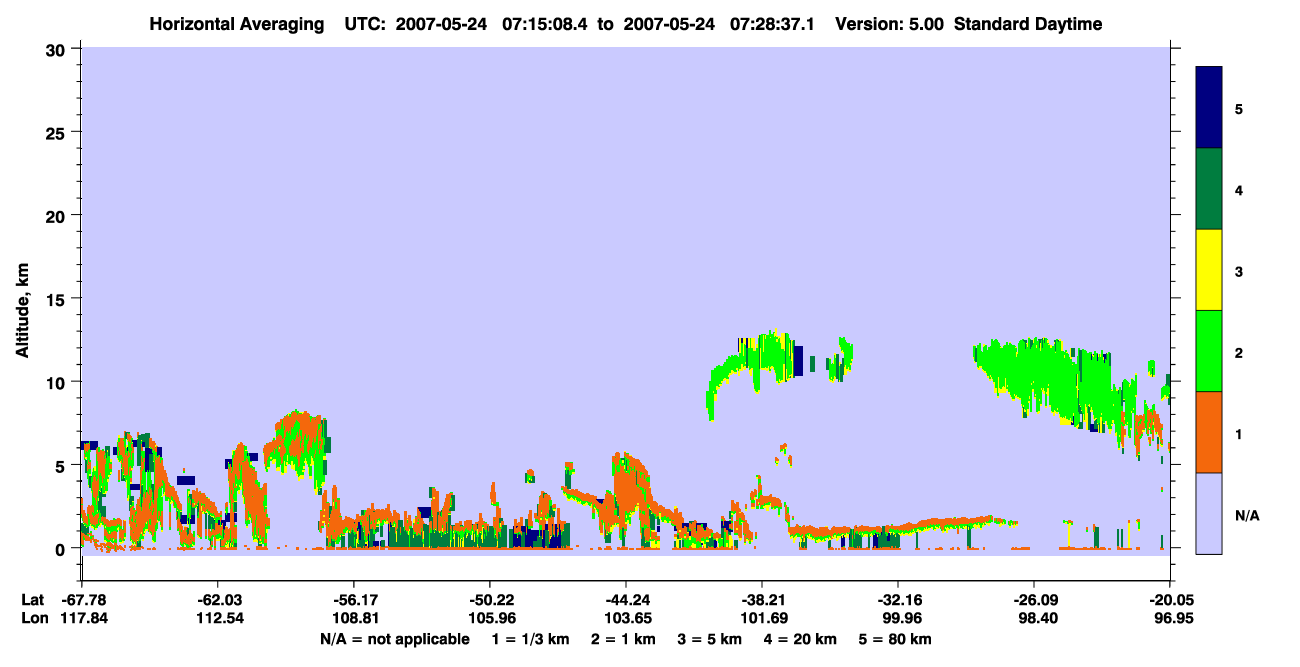Click longitude value 101.69

point(762,618)
